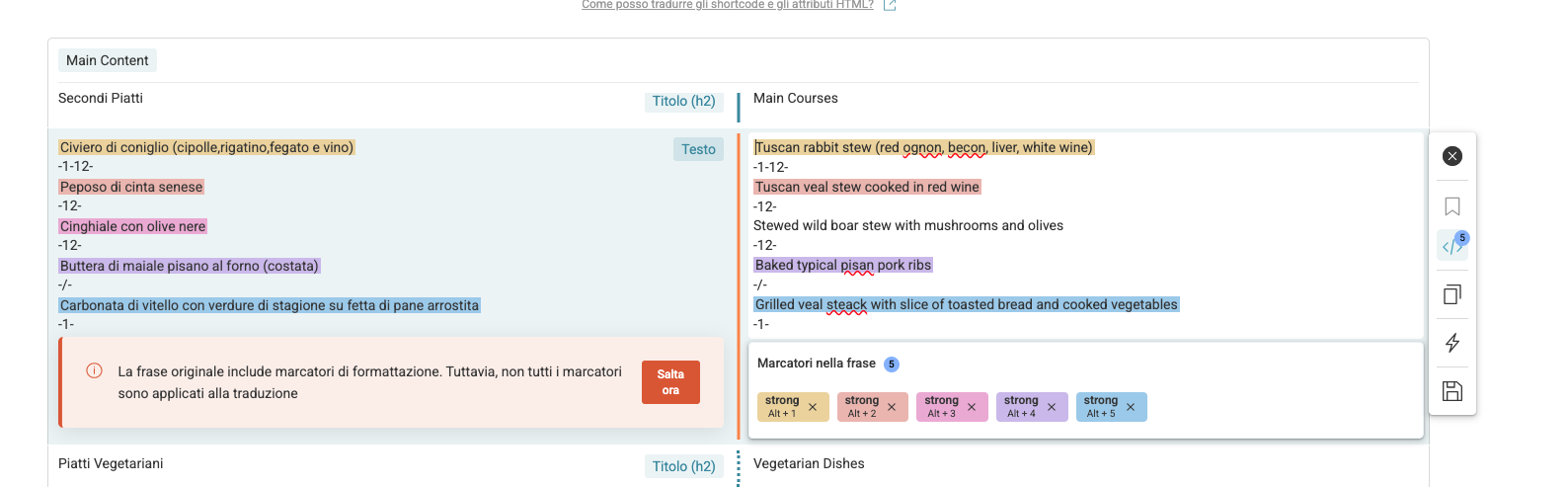The image size is (1568, 487).
Task: Remove the red strong Alt+2 marker
Action: 892,407
